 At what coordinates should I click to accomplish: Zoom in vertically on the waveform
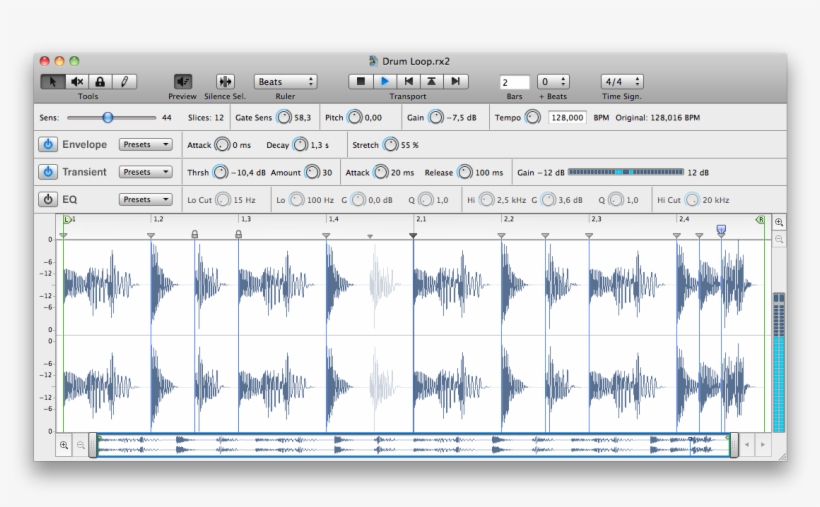click(779, 223)
